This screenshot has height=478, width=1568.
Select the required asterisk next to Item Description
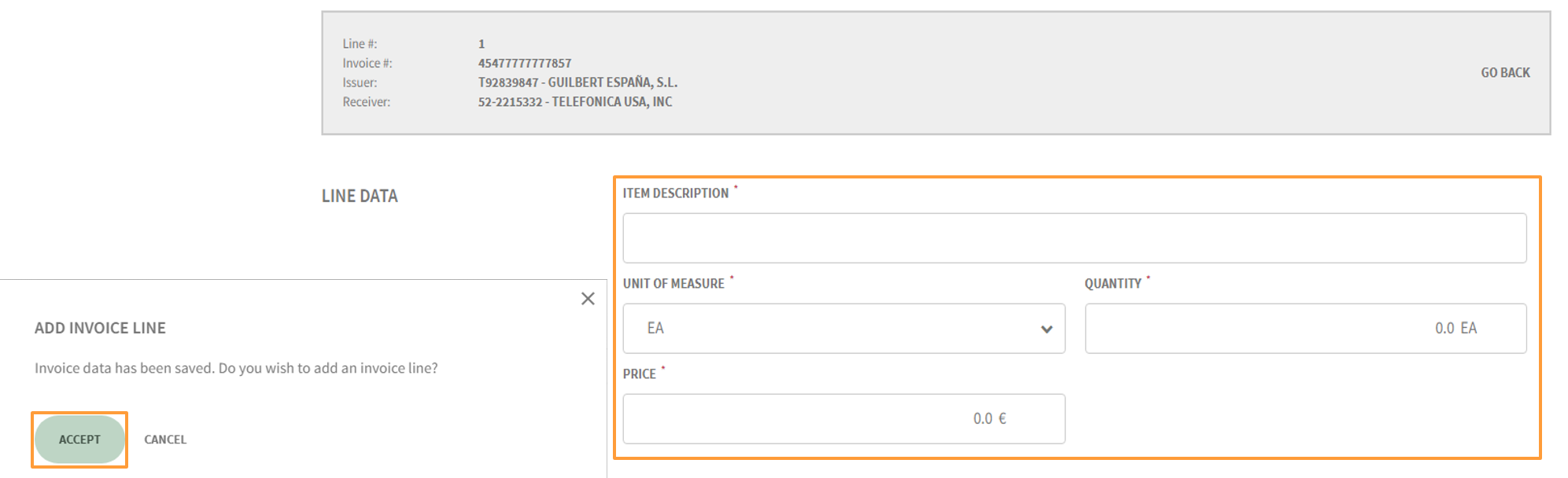(736, 188)
